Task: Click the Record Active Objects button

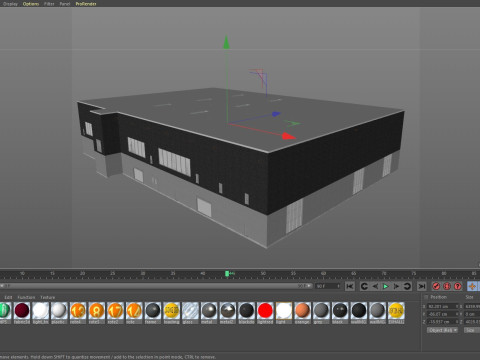Action: pyautogui.click(x=436, y=286)
